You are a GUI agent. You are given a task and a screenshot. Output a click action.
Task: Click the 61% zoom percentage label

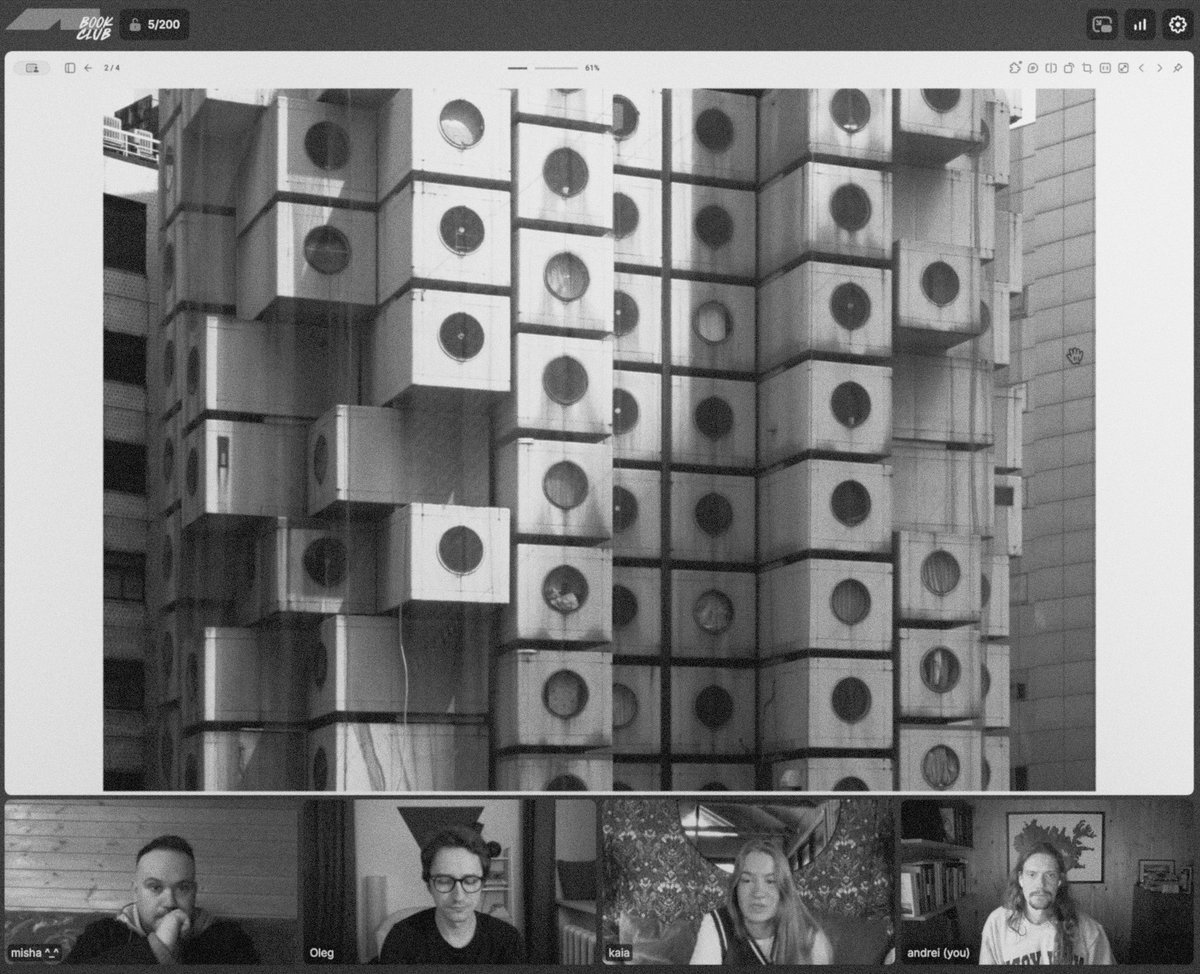click(590, 68)
